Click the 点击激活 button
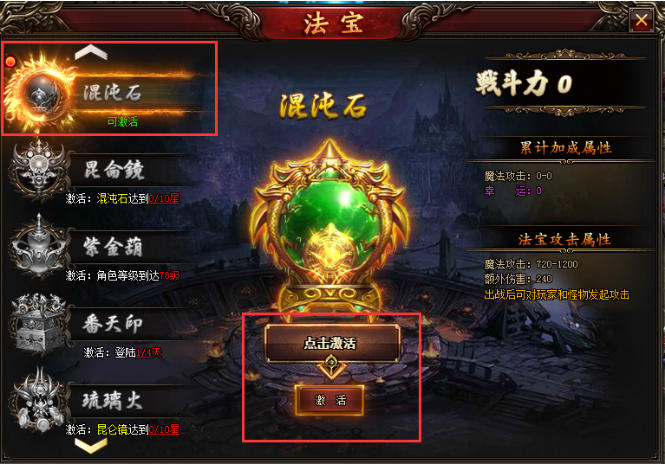This screenshot has width=665, height=465. [332, 343]
